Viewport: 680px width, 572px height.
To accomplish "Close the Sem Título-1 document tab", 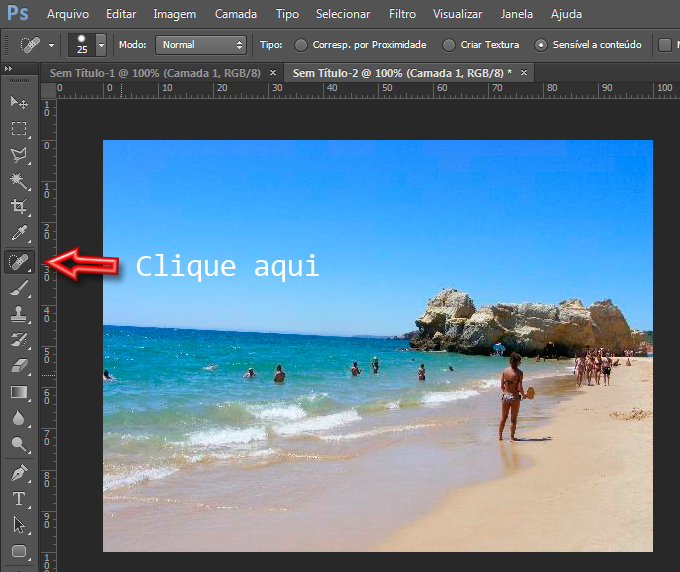I will pyautogui.click(x=273, y=73).
